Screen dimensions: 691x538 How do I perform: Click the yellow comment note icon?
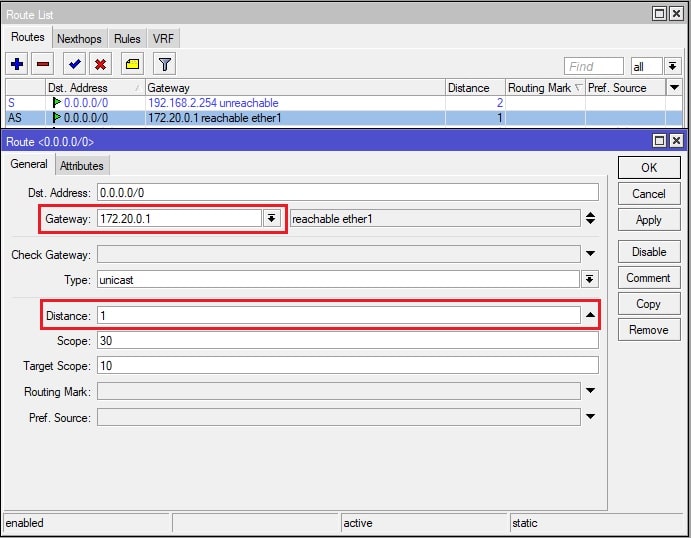(x=132, y=64)
